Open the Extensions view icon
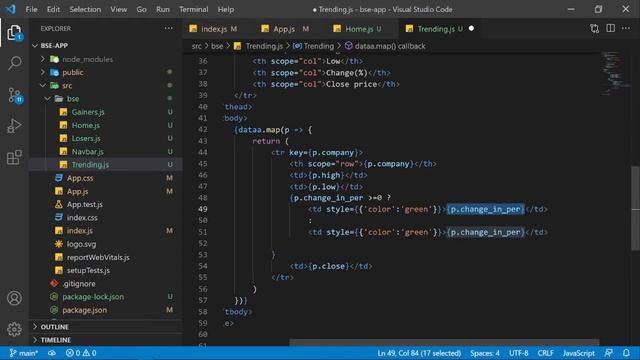The width and height of the screenshot is (640, 360). point(14,157)
